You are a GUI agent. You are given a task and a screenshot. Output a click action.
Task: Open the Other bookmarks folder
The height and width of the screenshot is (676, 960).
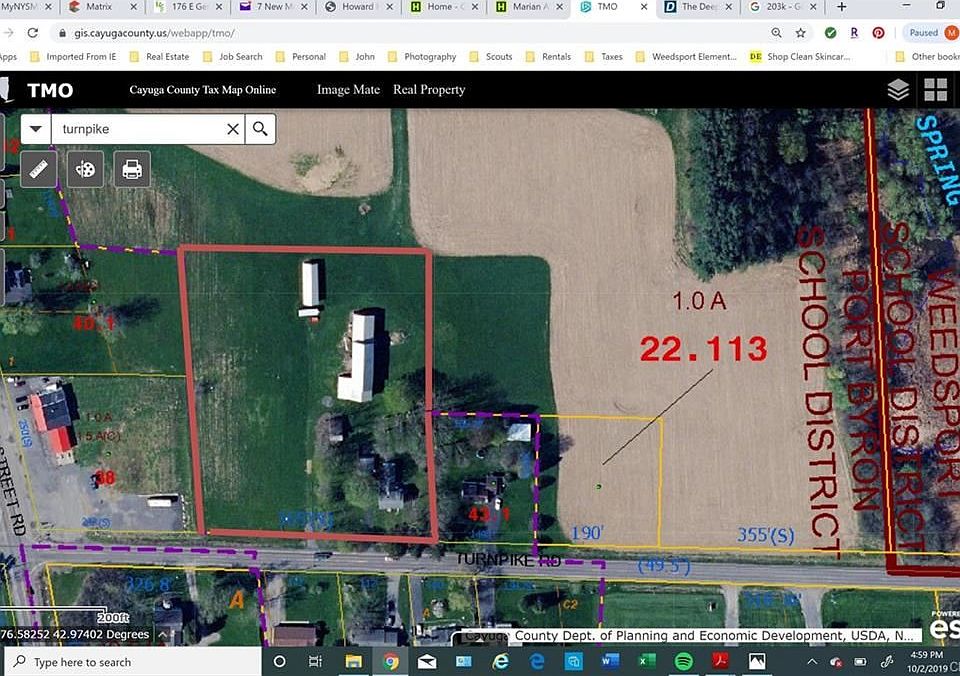coord(928,56)
